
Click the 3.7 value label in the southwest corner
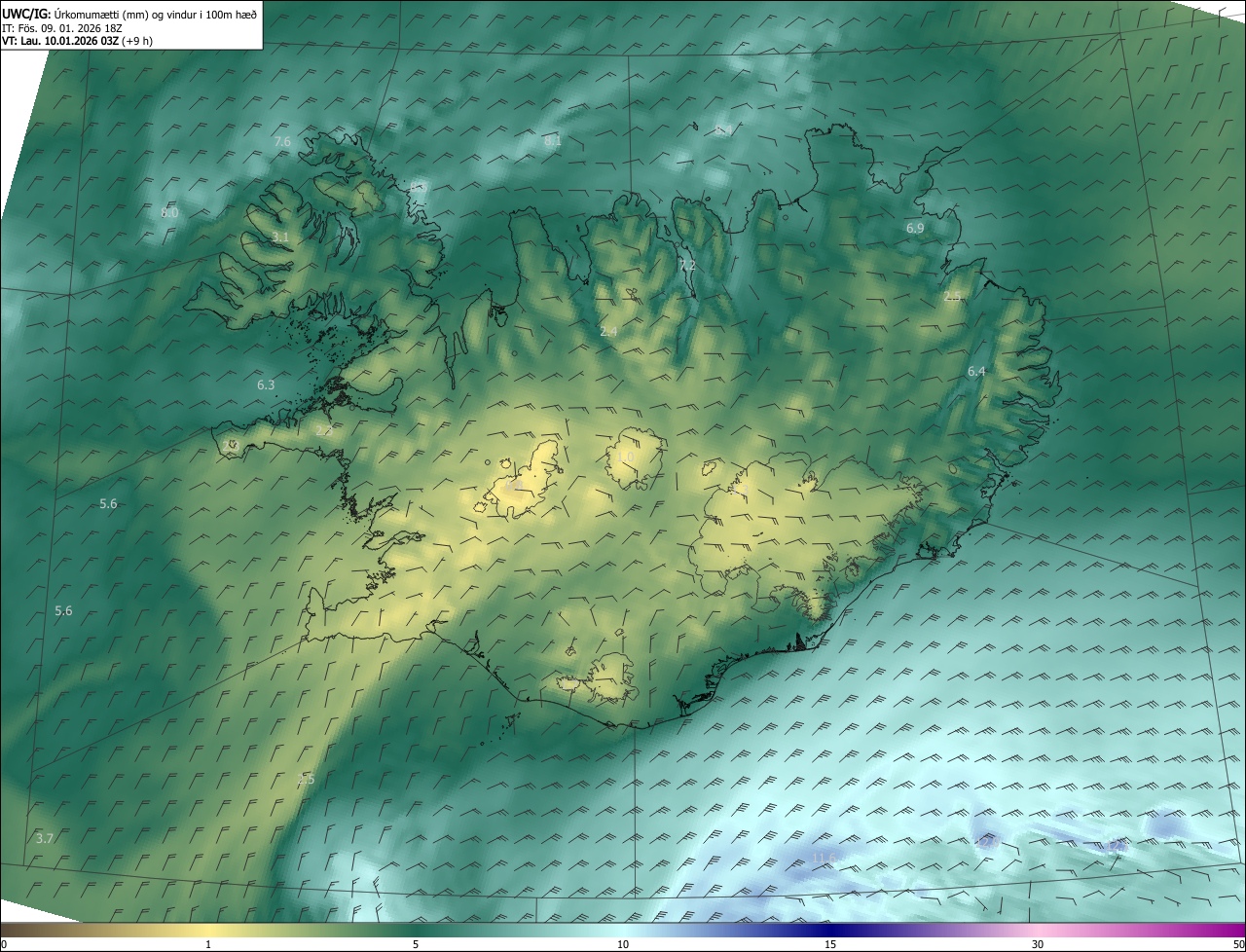point(44,838)
